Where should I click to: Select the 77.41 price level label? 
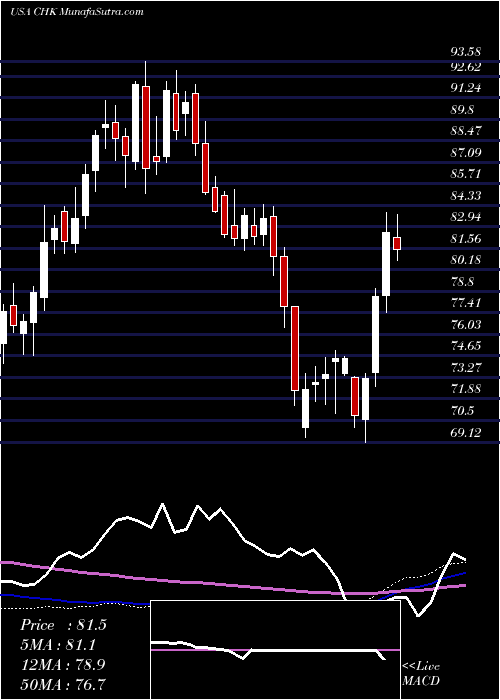(466, 303)
